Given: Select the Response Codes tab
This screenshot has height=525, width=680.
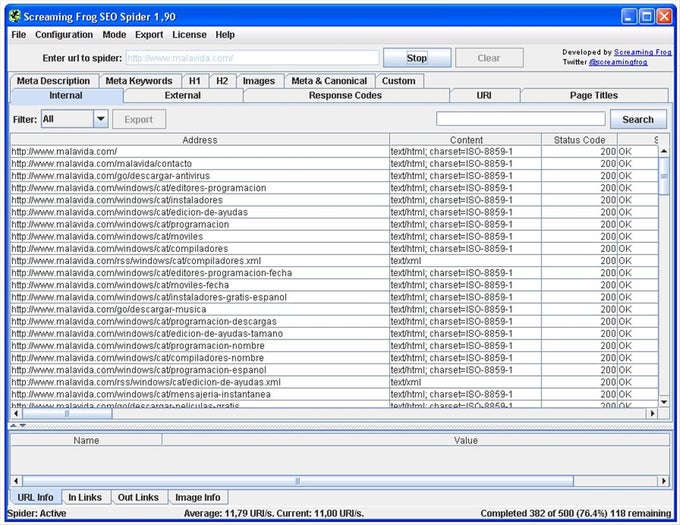Looking at the screenshot, I should pyautogui.click(x=345, y=95).
